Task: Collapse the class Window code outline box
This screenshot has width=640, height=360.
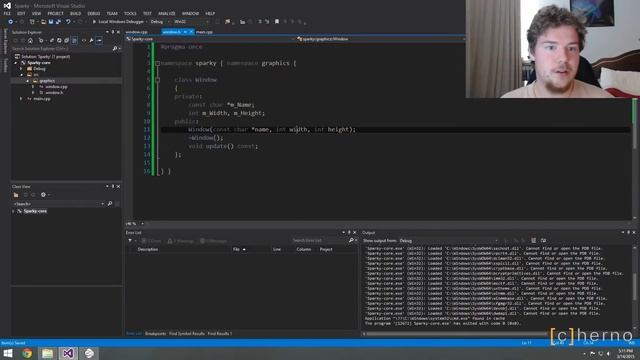Action: click(x=158, y=80)
